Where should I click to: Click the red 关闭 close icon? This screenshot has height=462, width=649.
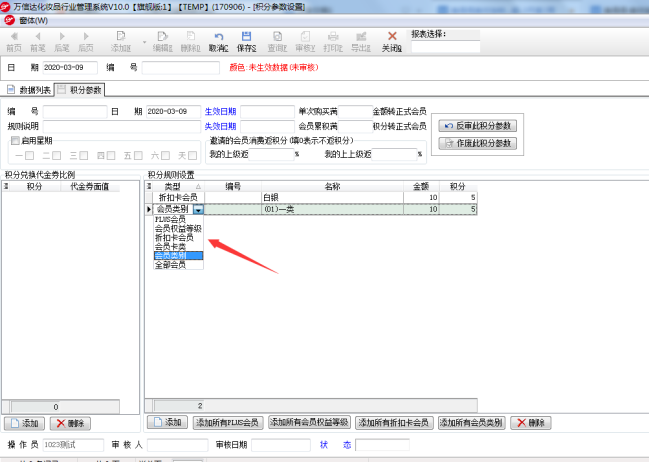tap(392, 42)
